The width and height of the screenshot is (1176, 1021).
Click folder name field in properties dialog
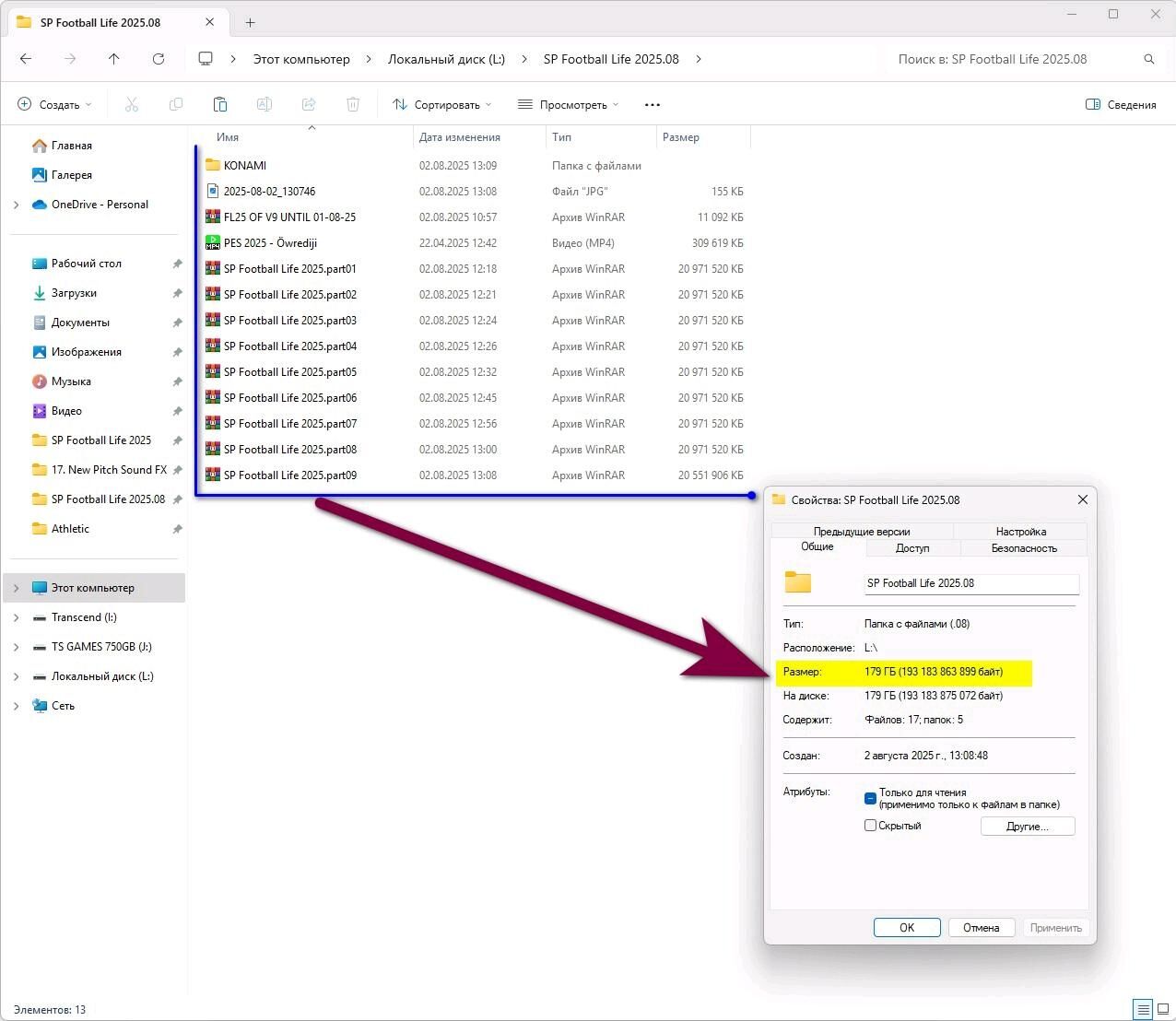[971, 583]
